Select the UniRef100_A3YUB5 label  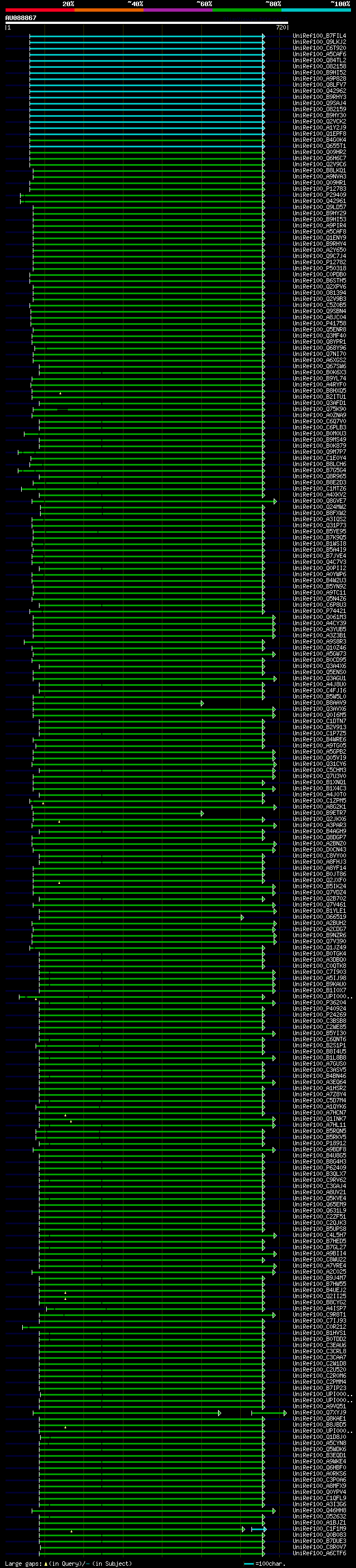pyautogui.click(x=319, y=630)
